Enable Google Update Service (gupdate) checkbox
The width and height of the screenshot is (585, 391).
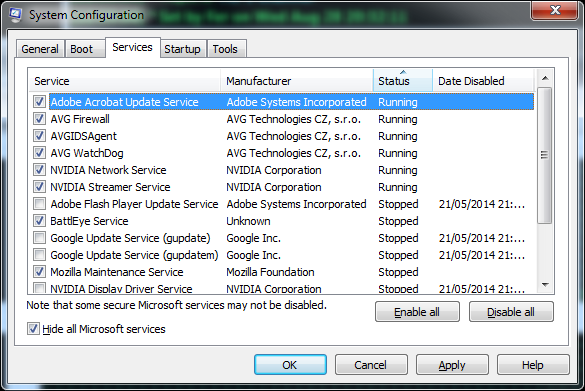pos(40,238)
